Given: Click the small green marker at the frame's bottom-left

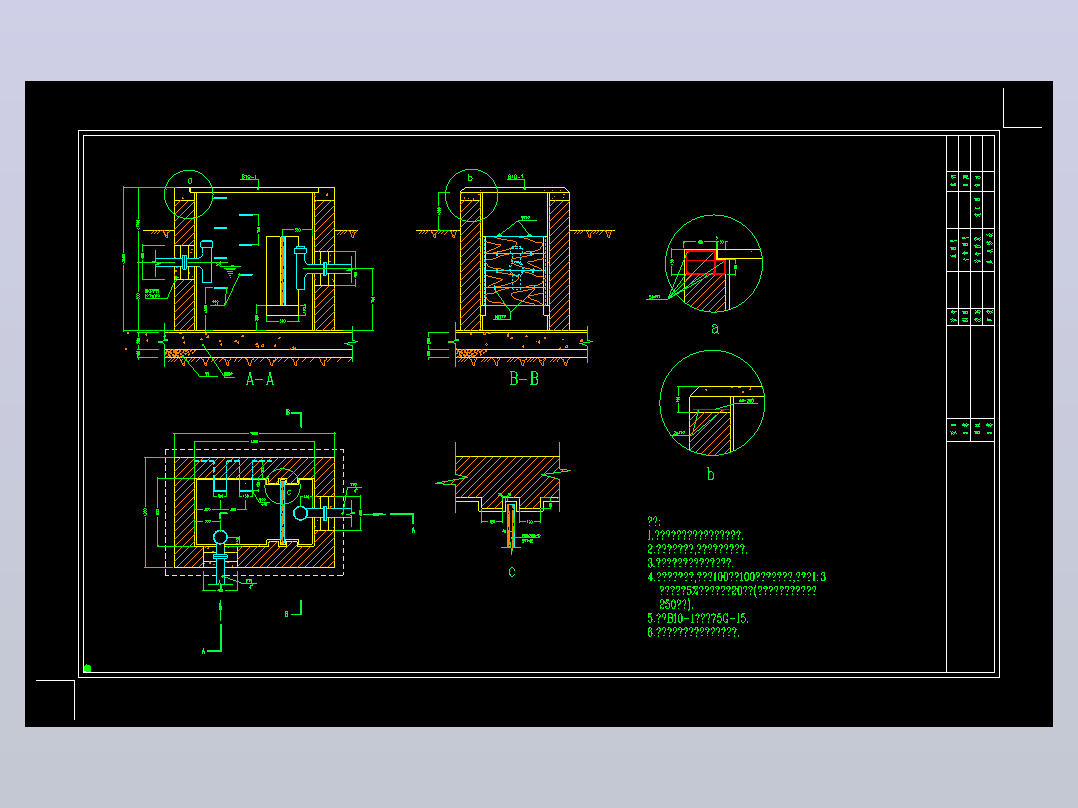Looking at the screenshot, I should click(87, 668).
